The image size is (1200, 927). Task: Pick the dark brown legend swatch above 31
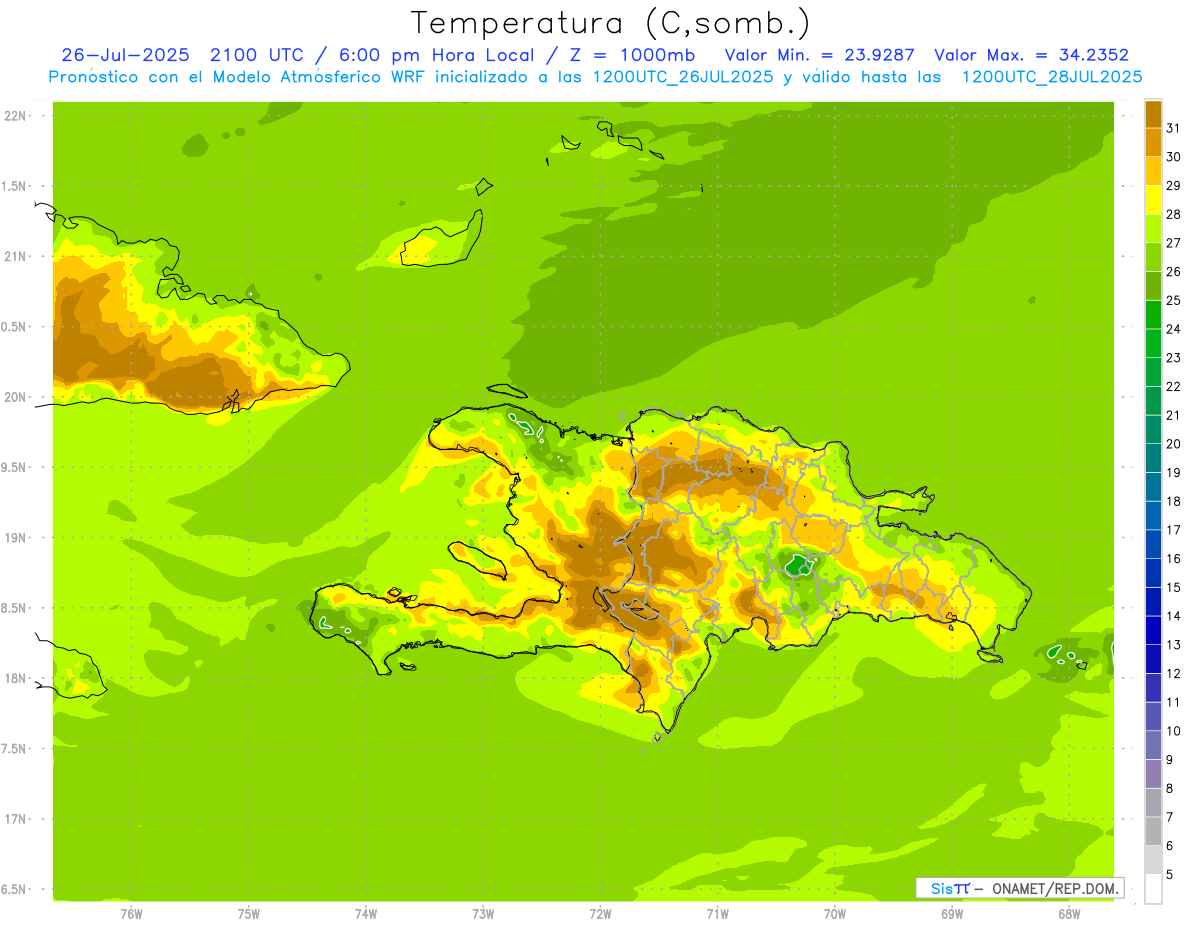pos(1153,114)
